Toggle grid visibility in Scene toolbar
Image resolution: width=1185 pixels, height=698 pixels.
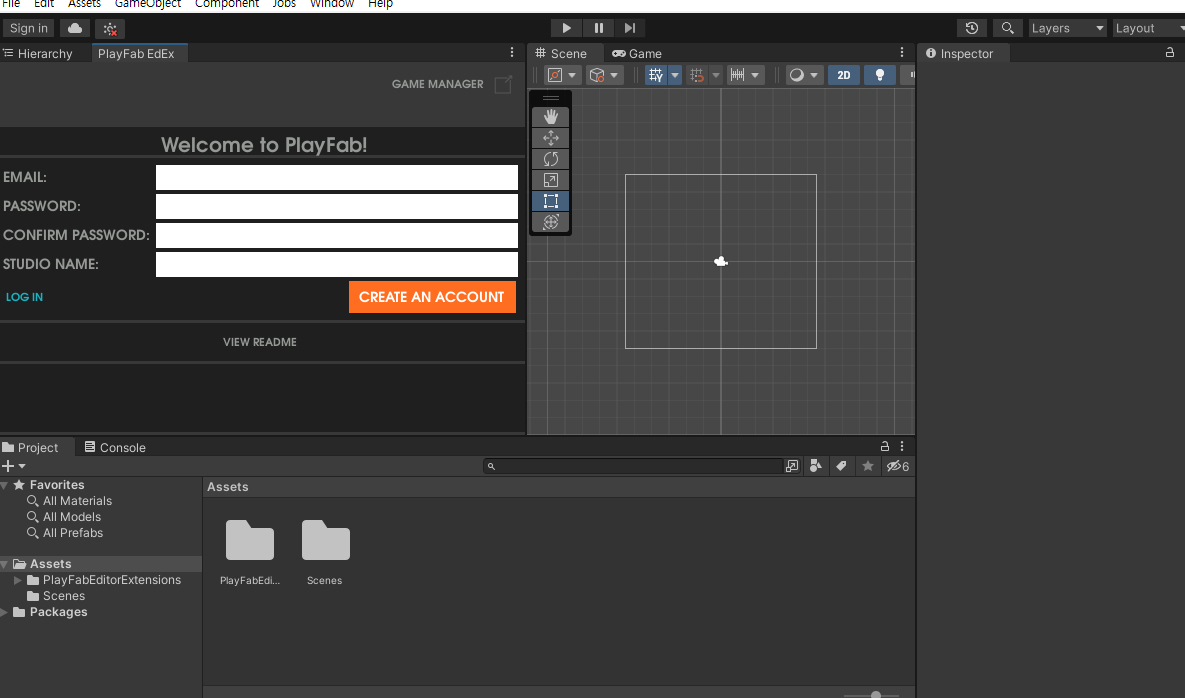655,75
